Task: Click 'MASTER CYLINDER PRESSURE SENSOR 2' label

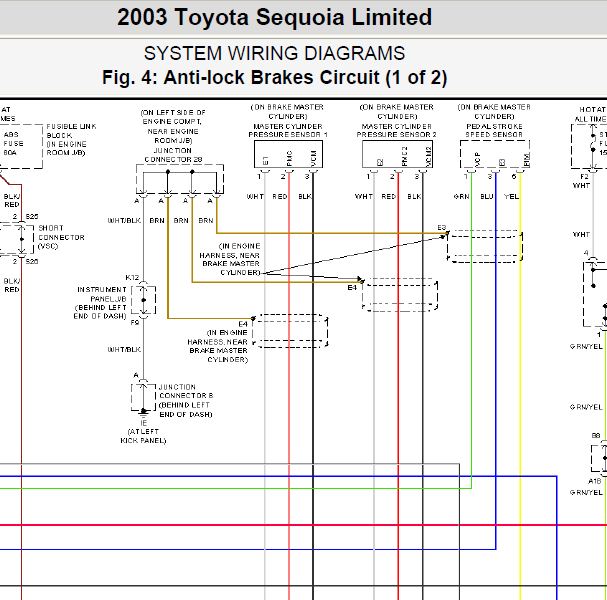Action: click(x=396, y=130)
